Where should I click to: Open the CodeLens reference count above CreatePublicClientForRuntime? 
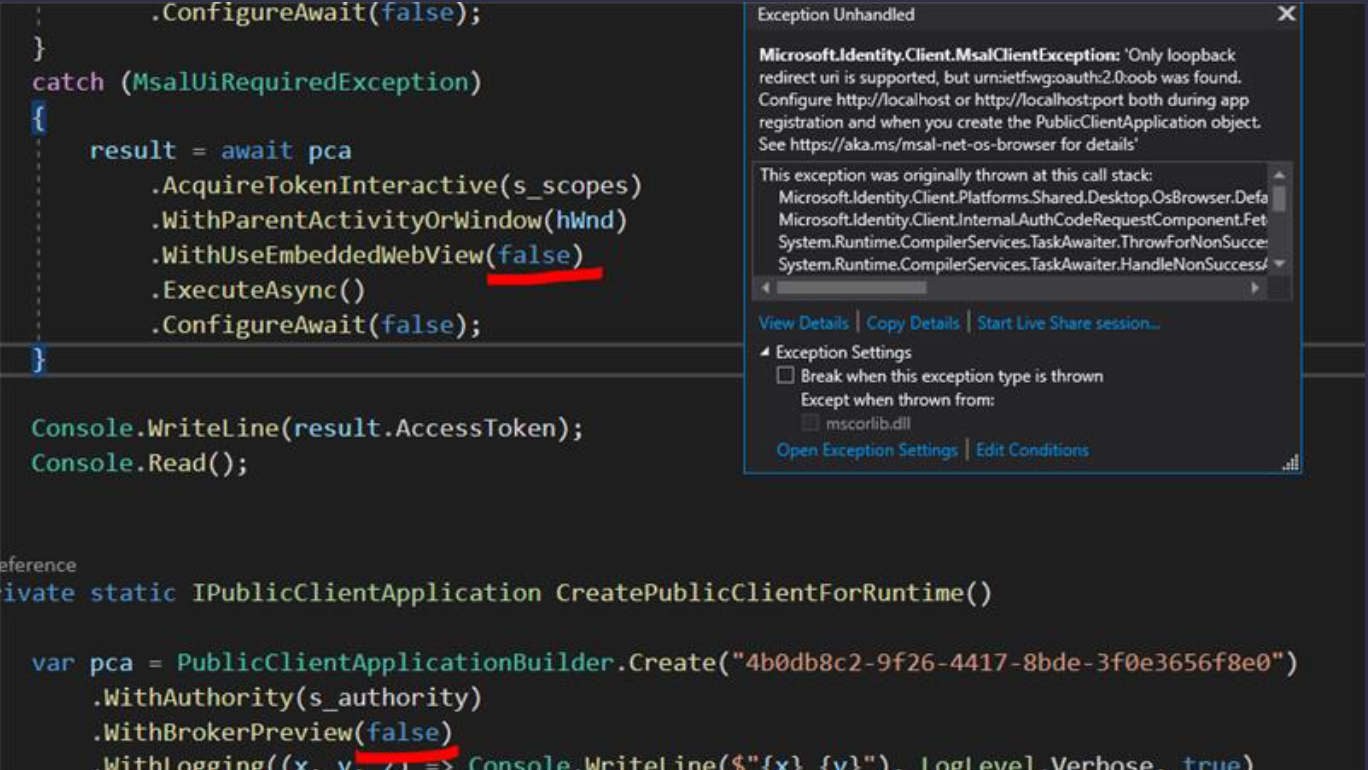37,565
